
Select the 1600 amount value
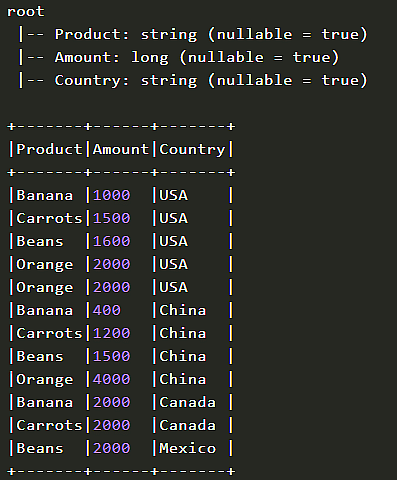(x=111, y=241)
